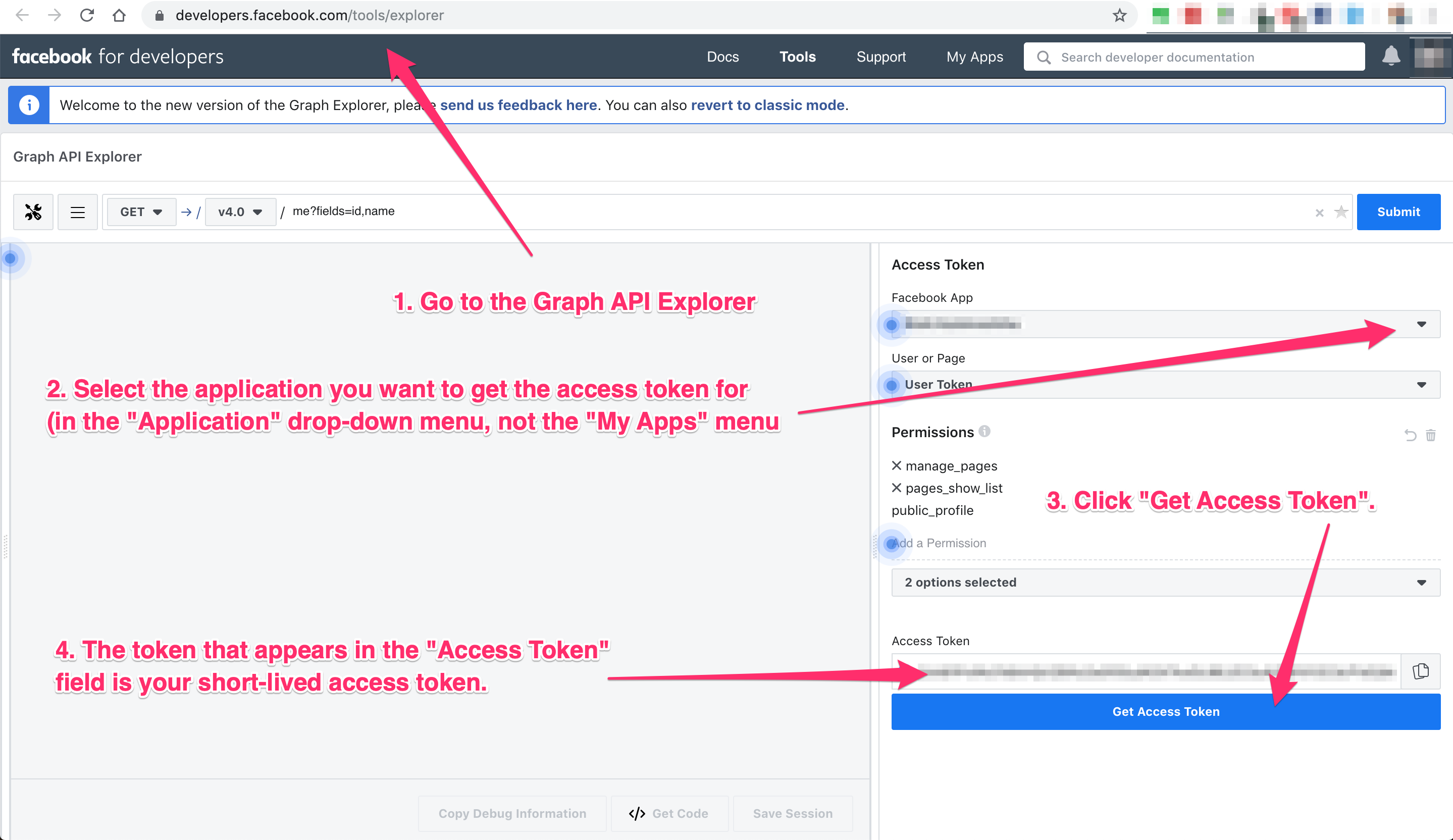Open the hamburger list menu button

coord(77,212)
